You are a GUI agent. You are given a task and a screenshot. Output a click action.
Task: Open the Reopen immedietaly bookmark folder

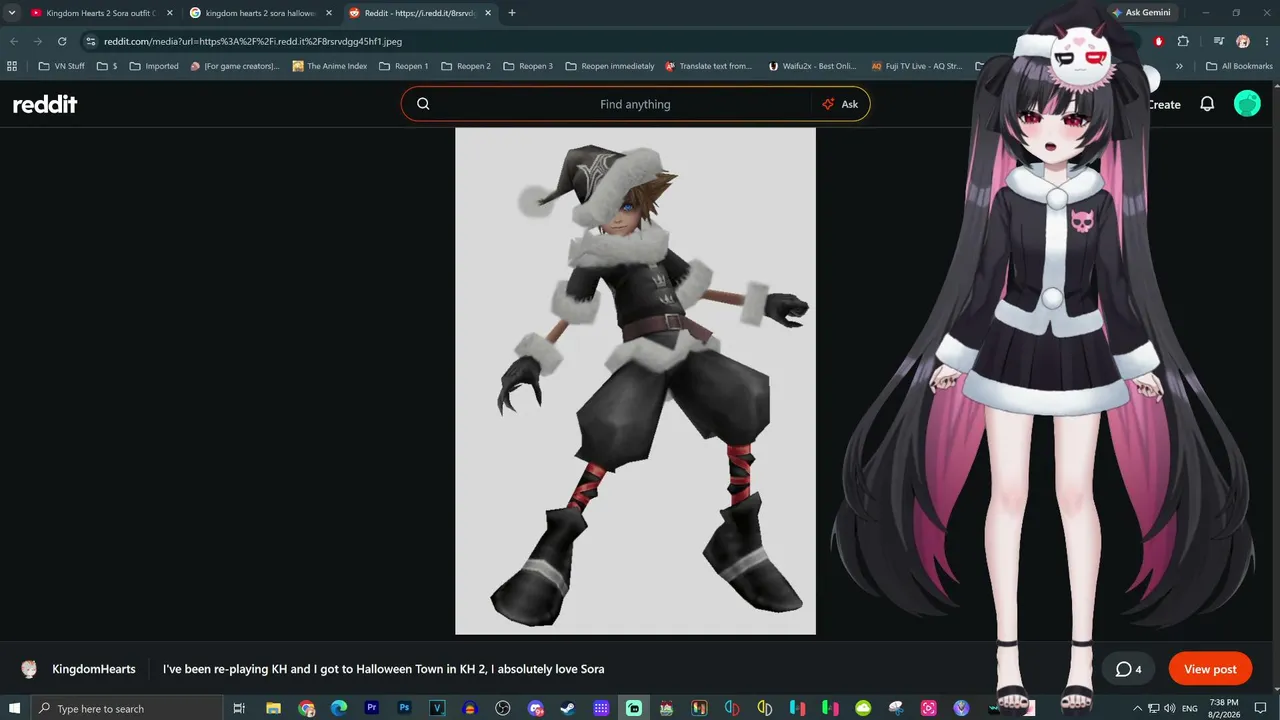coord(610,66)
